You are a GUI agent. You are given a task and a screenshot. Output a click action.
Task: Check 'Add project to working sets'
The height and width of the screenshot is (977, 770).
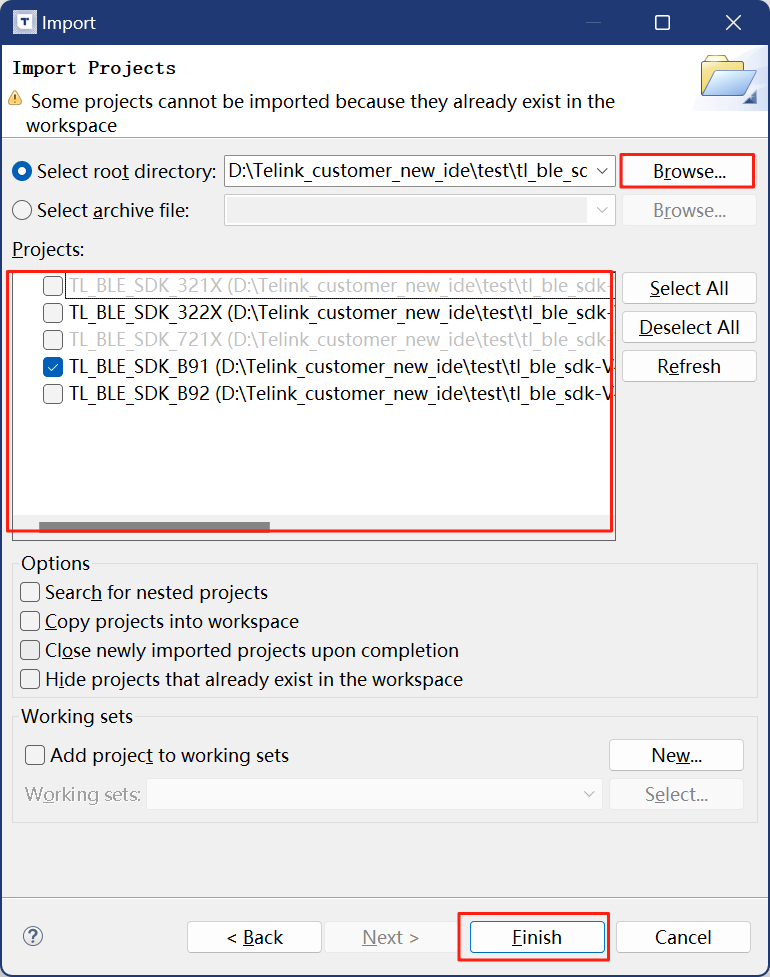tap(35, 755)
